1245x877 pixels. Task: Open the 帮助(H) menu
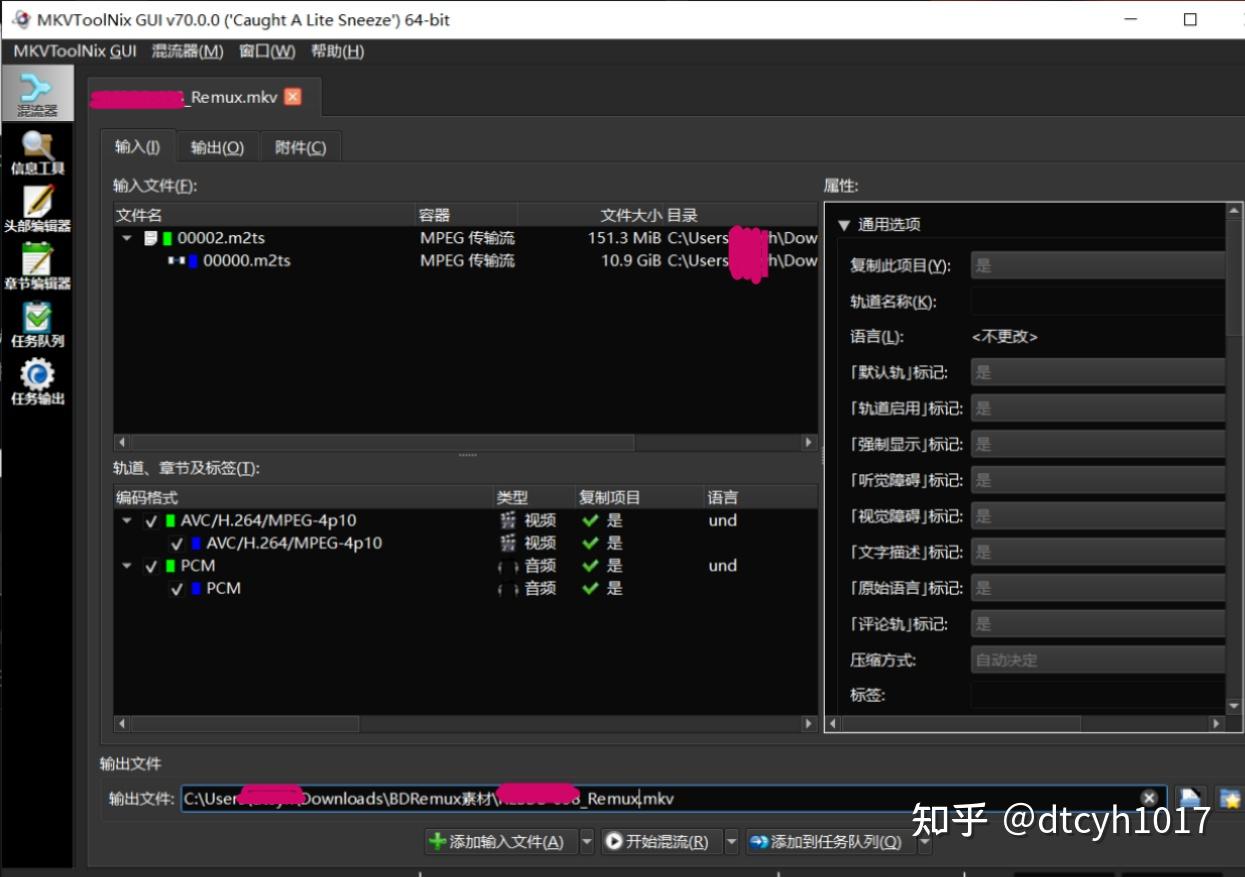pyautogui.click(x=337, y=51)
